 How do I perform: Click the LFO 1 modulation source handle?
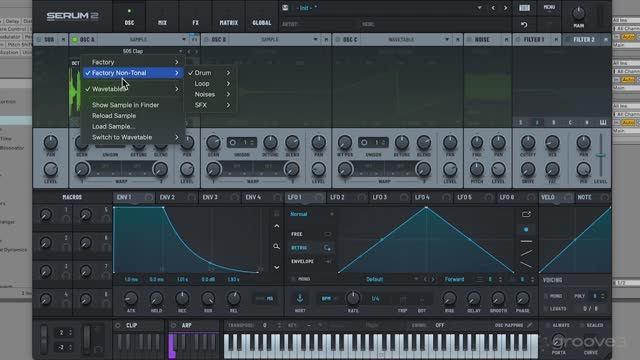(x=319, y=198)
